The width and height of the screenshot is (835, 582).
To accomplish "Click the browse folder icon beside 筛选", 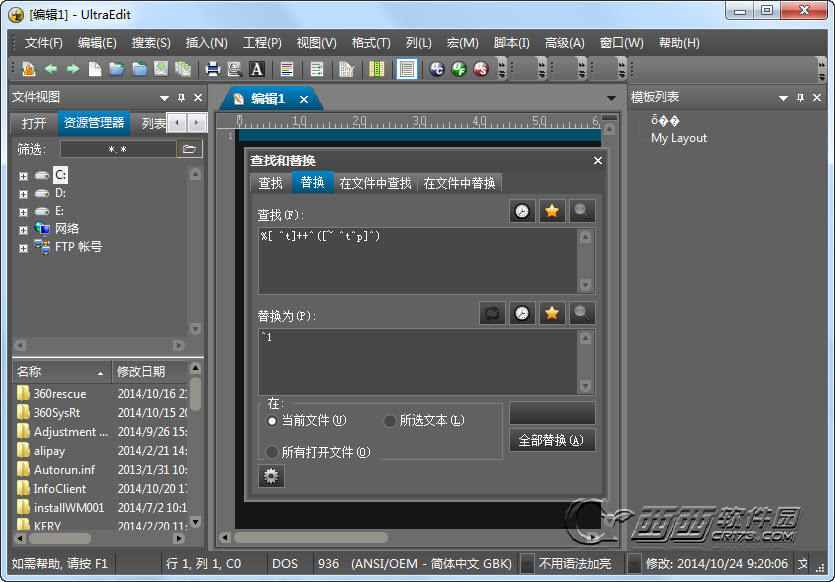I will (x=189, y=149).
